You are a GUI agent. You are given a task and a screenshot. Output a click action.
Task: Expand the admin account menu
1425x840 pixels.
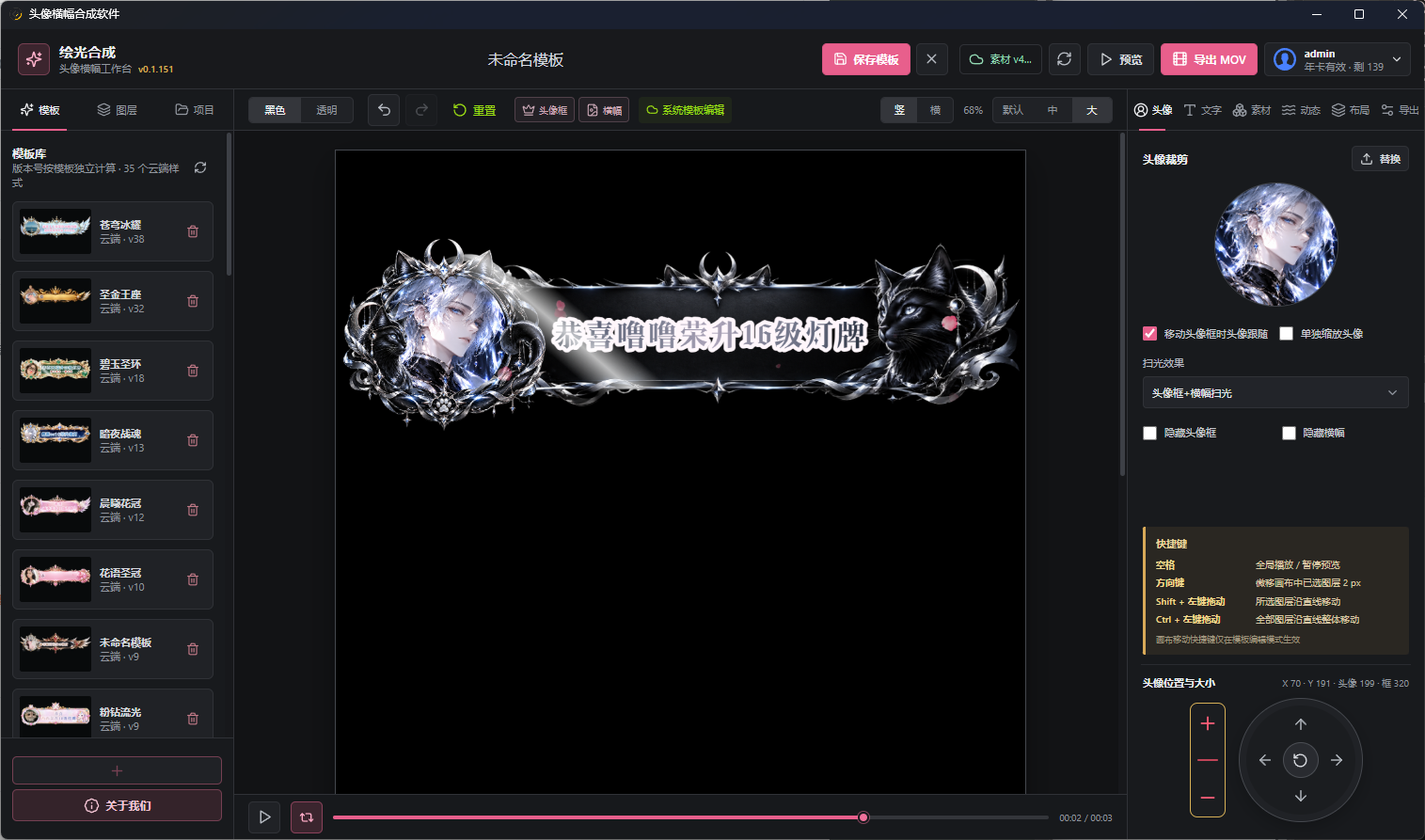pos(1337,59)
